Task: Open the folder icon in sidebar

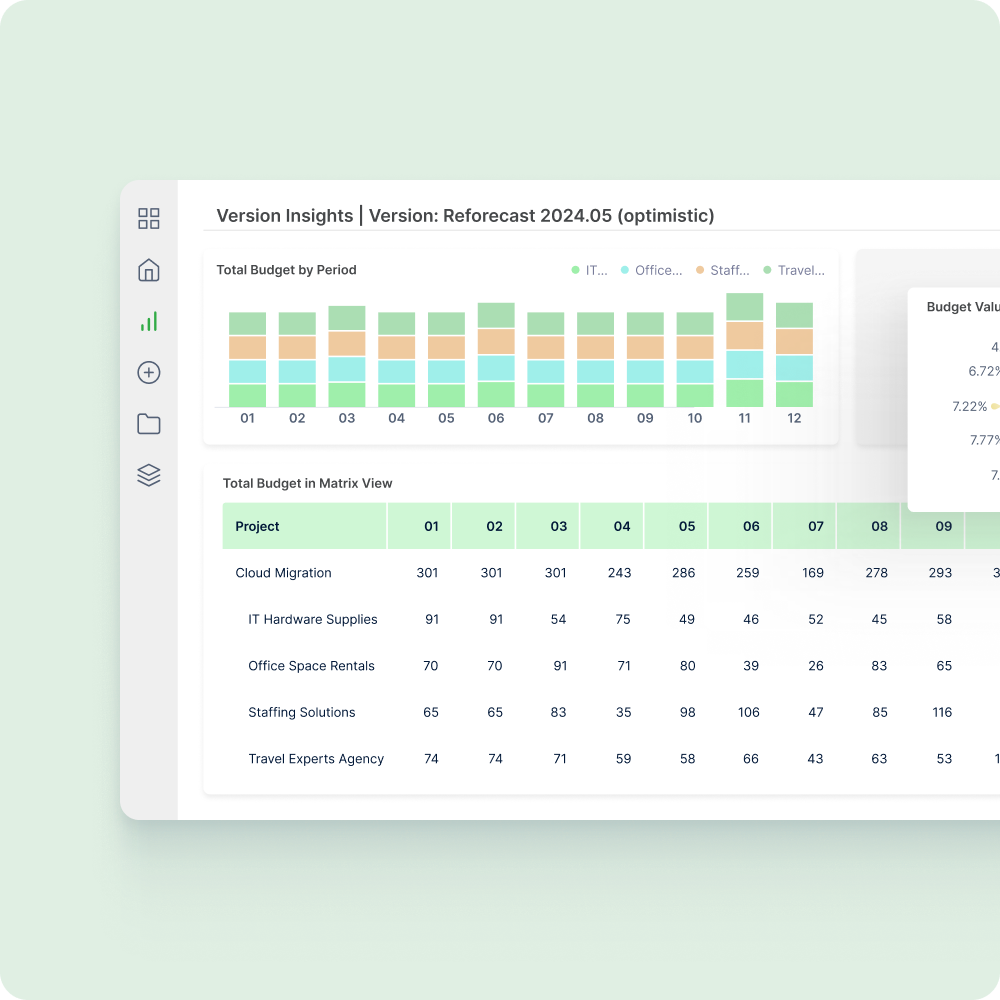Action: click(x=149, y=424)
